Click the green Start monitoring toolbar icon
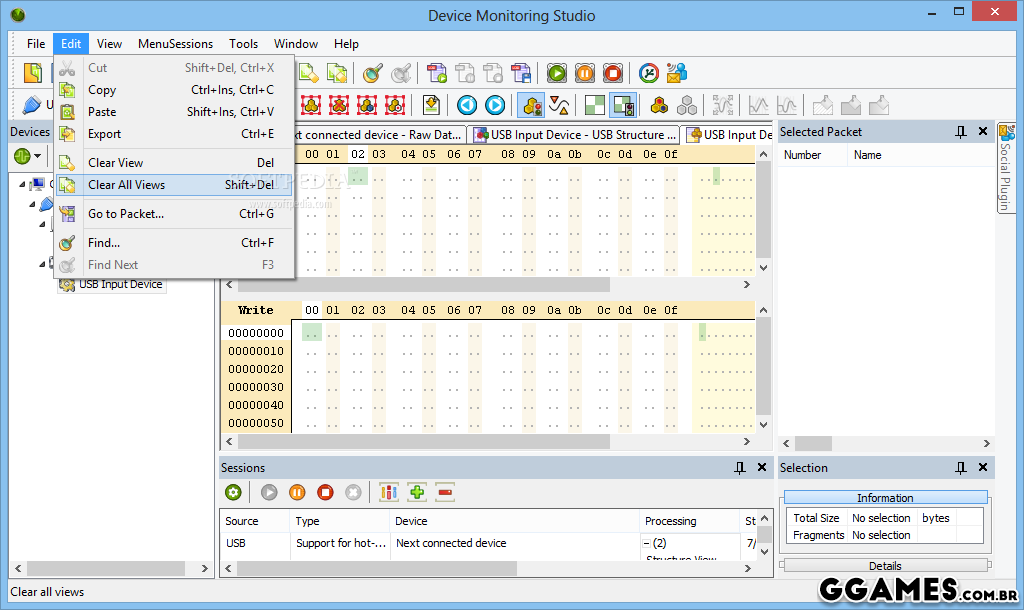The height and width of the screenshot is (610, 1024). click(557, 73)
